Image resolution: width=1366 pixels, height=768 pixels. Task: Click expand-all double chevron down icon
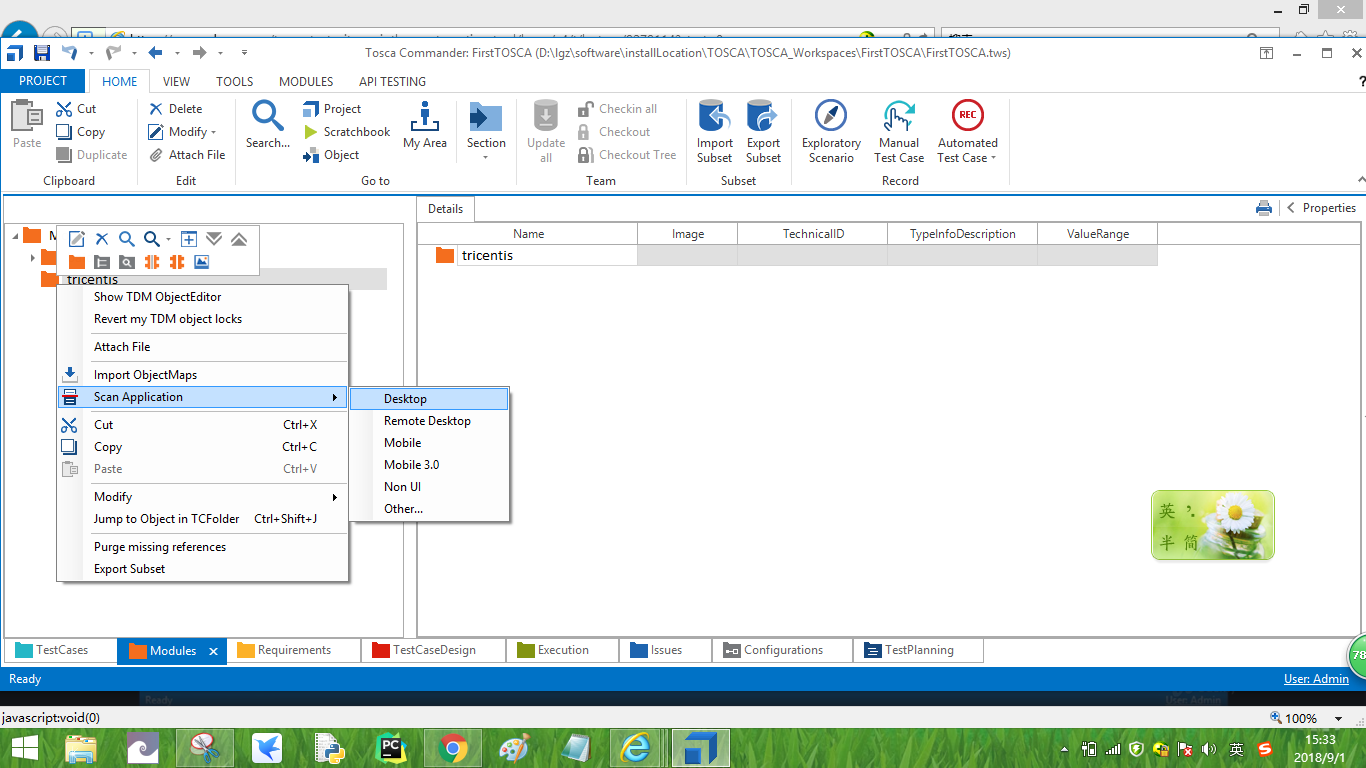(214, 239)
